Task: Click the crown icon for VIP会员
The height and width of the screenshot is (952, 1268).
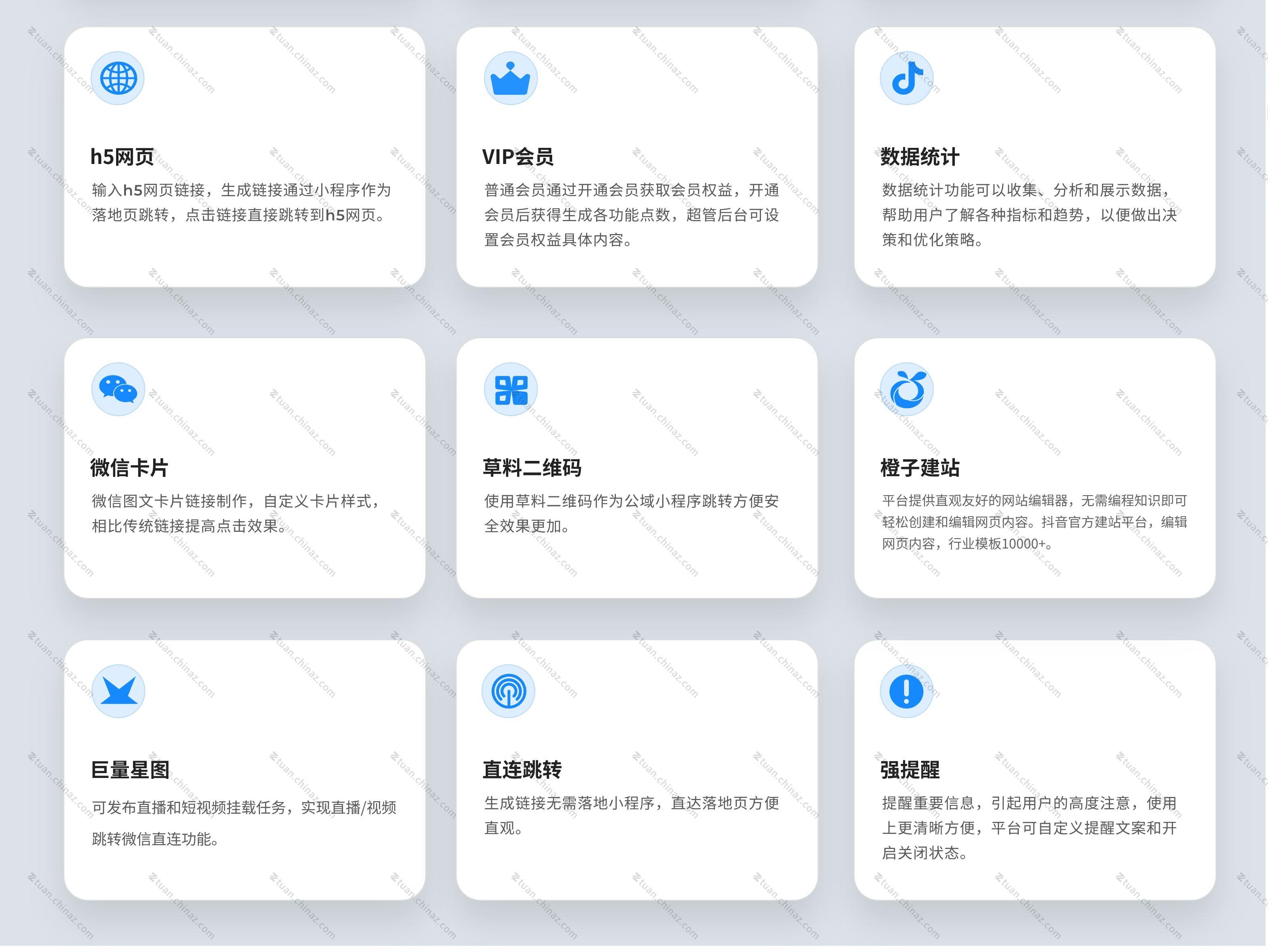Action: (x=510, y=78)
